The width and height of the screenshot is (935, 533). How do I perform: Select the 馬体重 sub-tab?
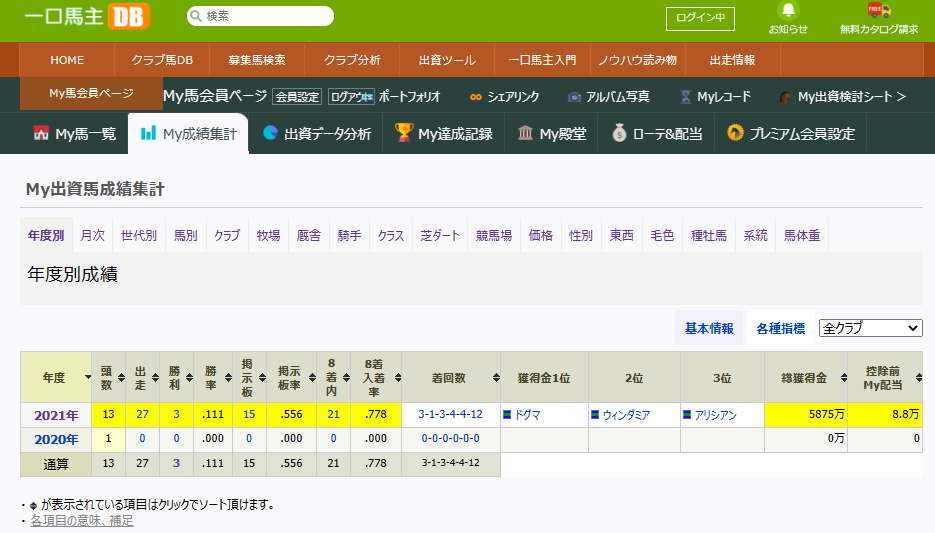tap(802, 235)
